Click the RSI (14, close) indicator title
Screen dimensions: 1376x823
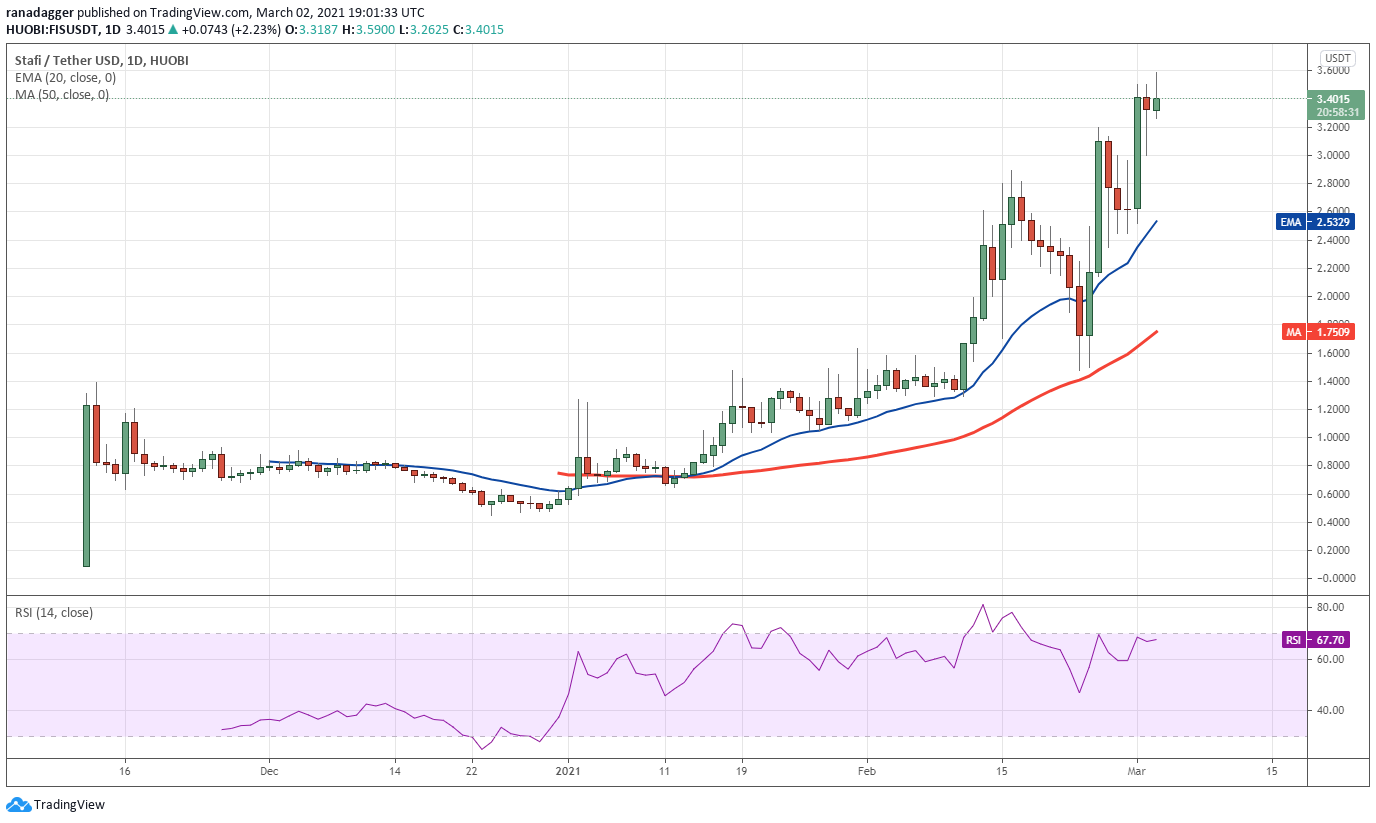(53, 612)
